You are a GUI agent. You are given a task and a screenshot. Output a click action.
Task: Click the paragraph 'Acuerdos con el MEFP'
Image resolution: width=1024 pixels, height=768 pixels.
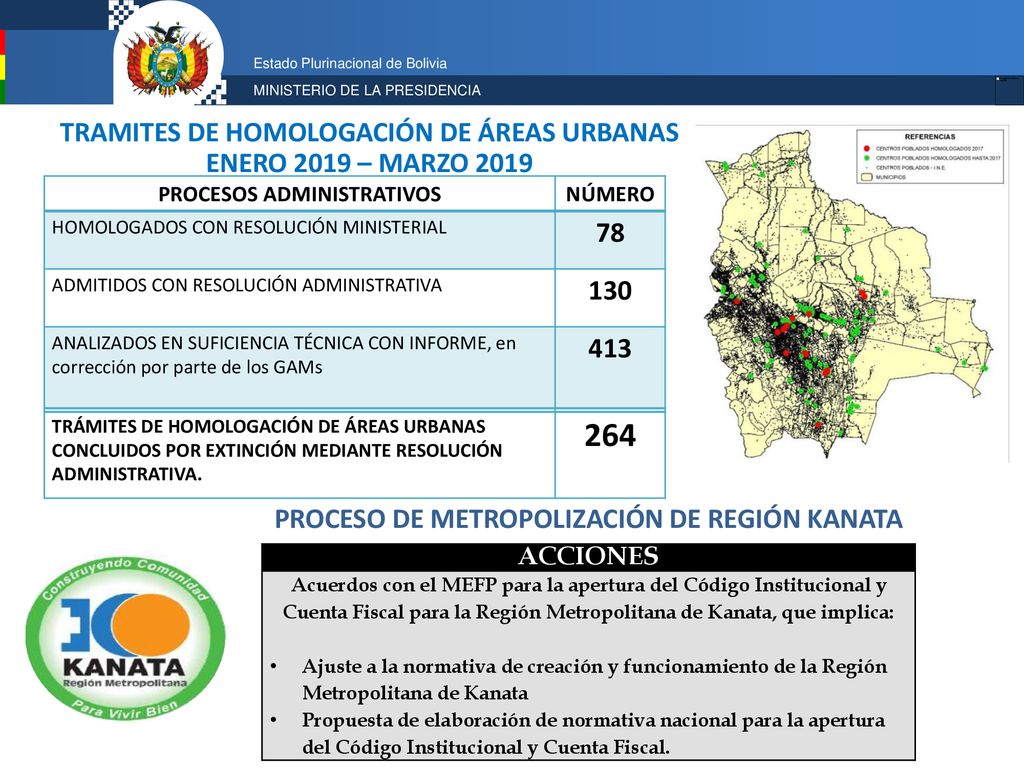[588, 599]
